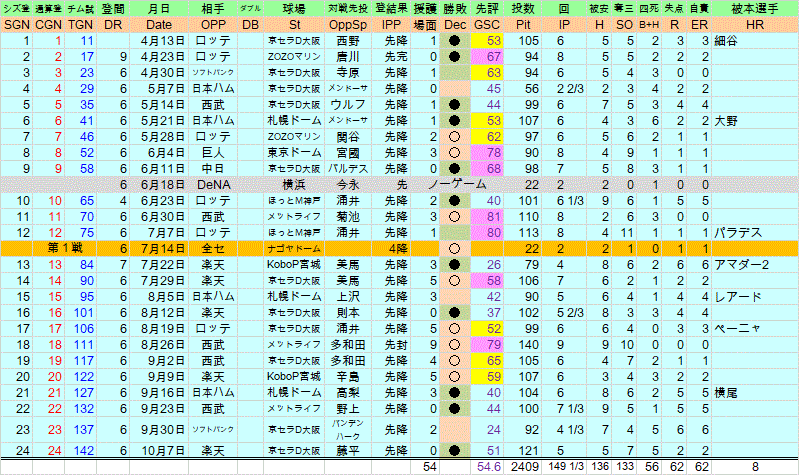The image size is (799, 475).
Task: Click the B+H column header
Action: [x=649, y=25]
